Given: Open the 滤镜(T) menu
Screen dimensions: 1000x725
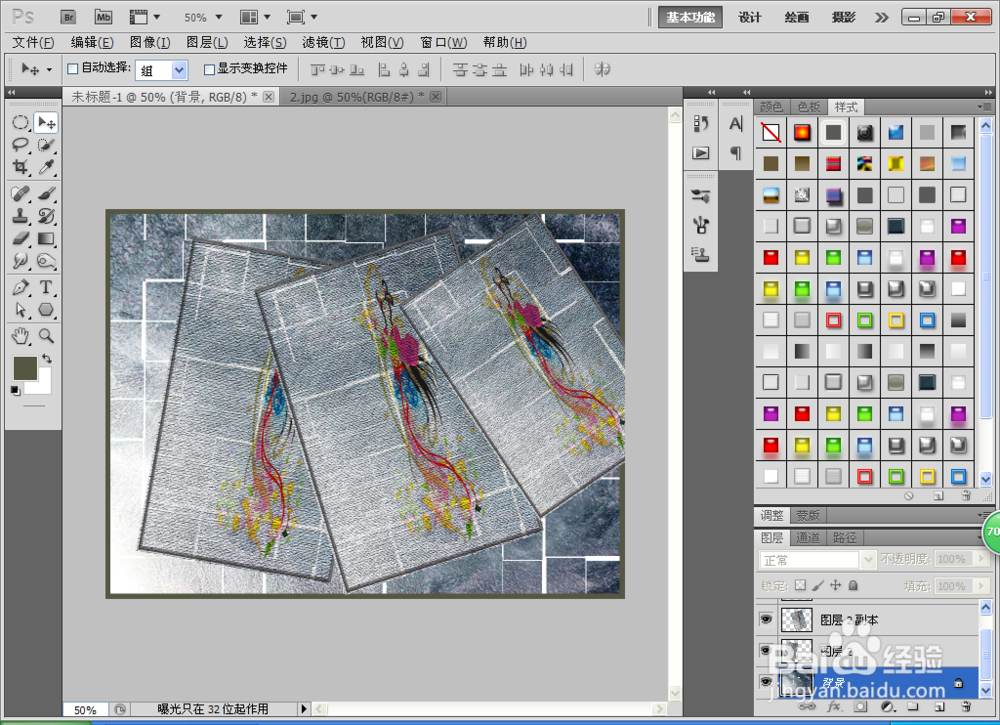Looking at the screenshot, I should point(323,42).
